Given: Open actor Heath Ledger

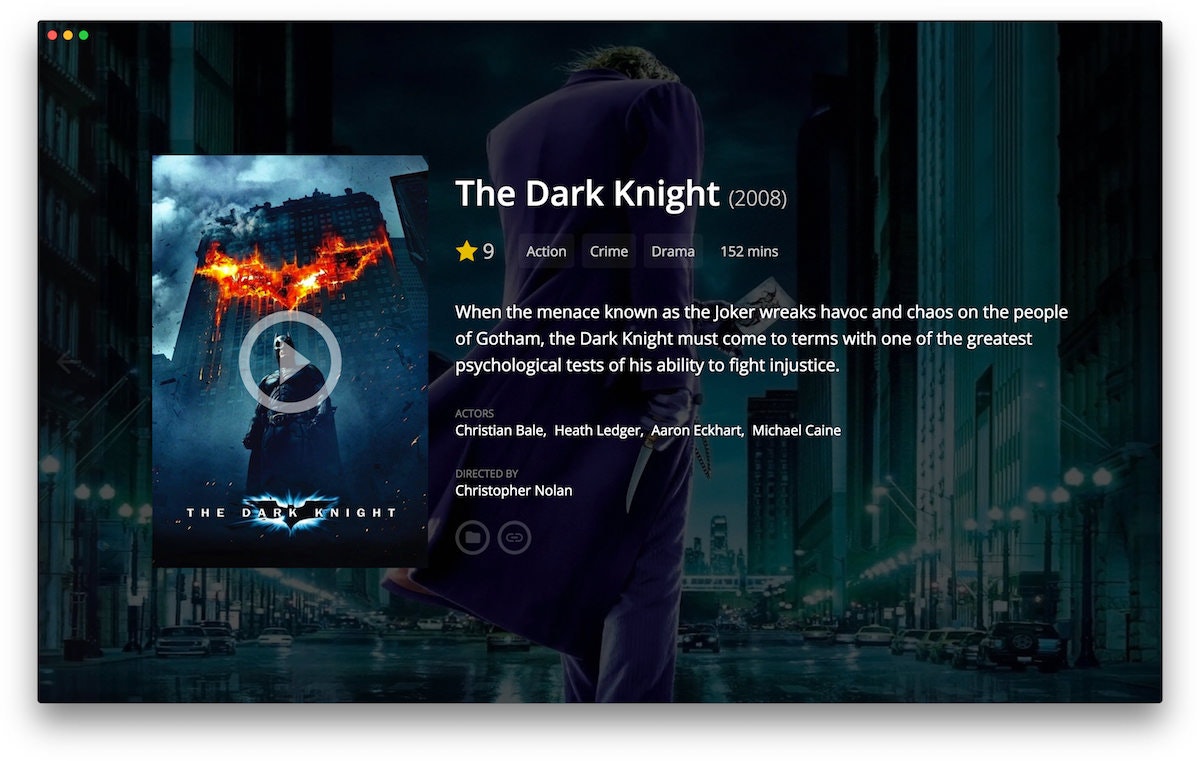Looking at the screenshot, I should 597,430.
